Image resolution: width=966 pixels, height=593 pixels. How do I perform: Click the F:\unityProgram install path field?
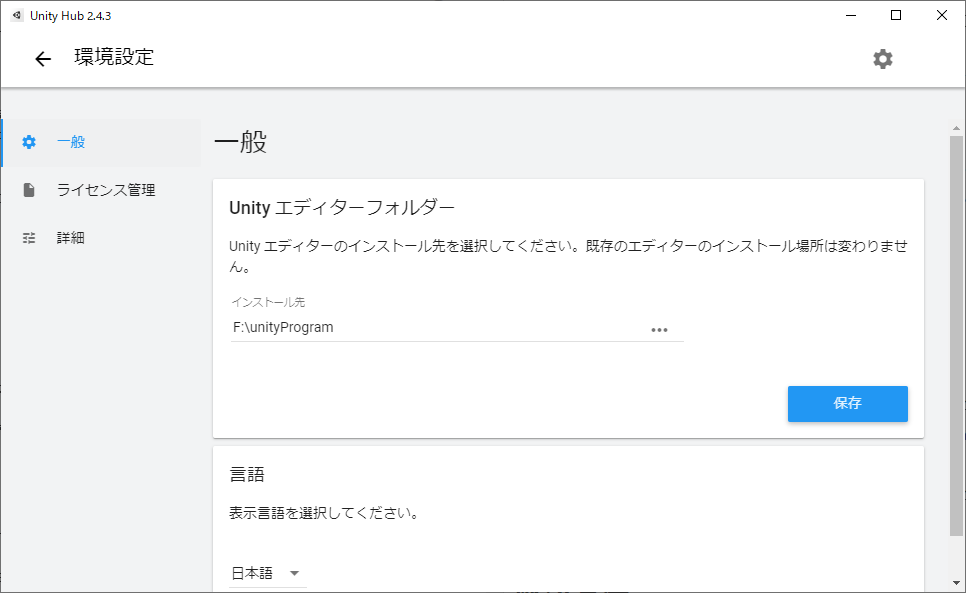tap(400, 327)
